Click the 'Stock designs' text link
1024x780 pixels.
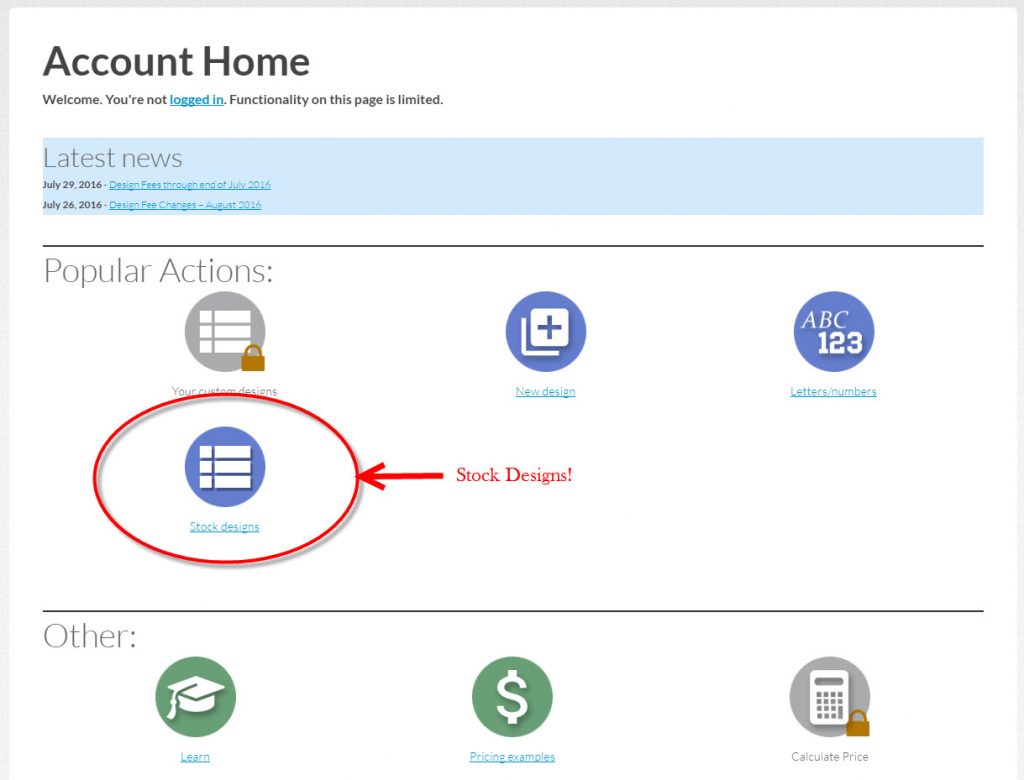[224, 527]
